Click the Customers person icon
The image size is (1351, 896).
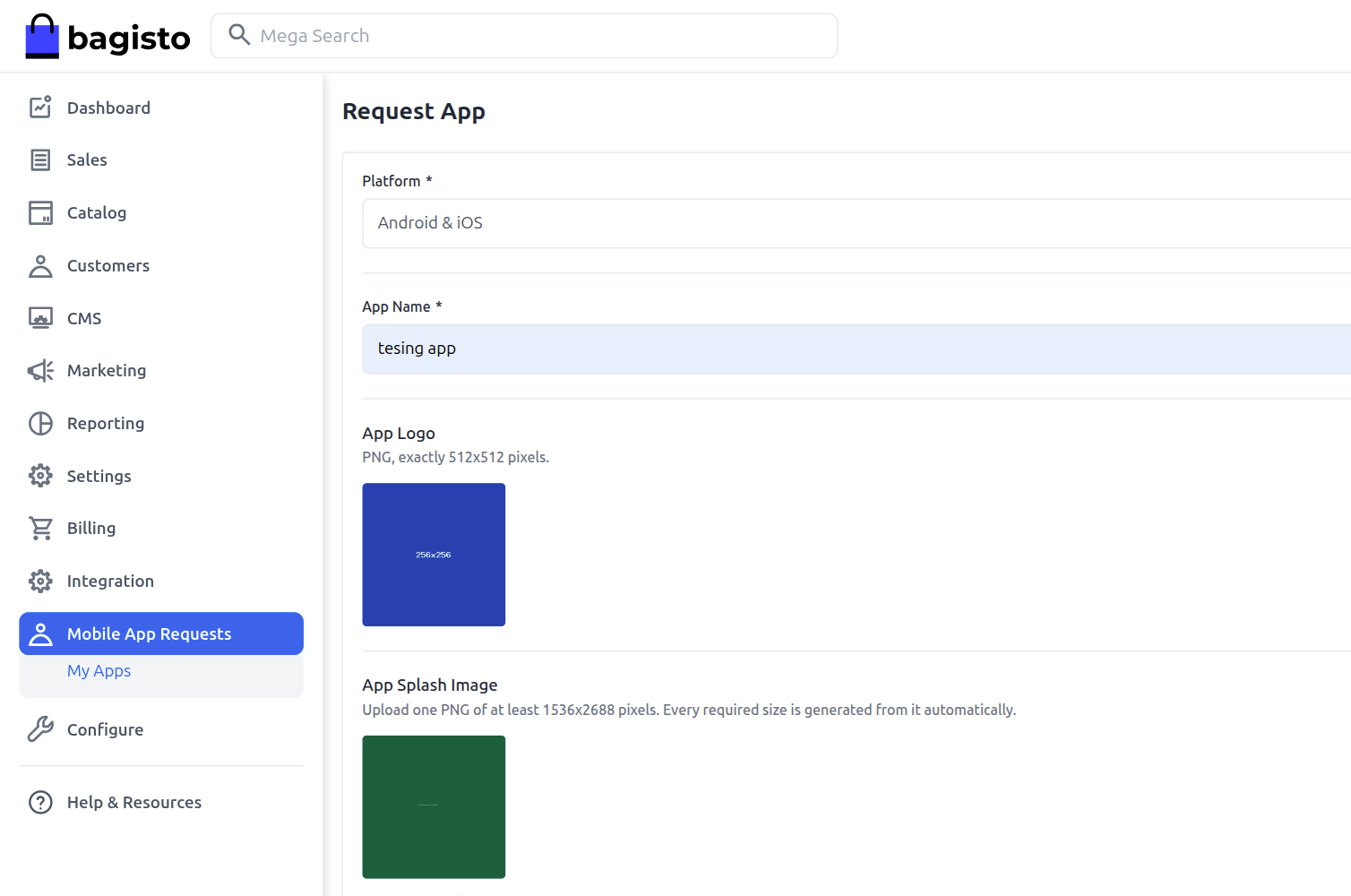tap(40, 265)
